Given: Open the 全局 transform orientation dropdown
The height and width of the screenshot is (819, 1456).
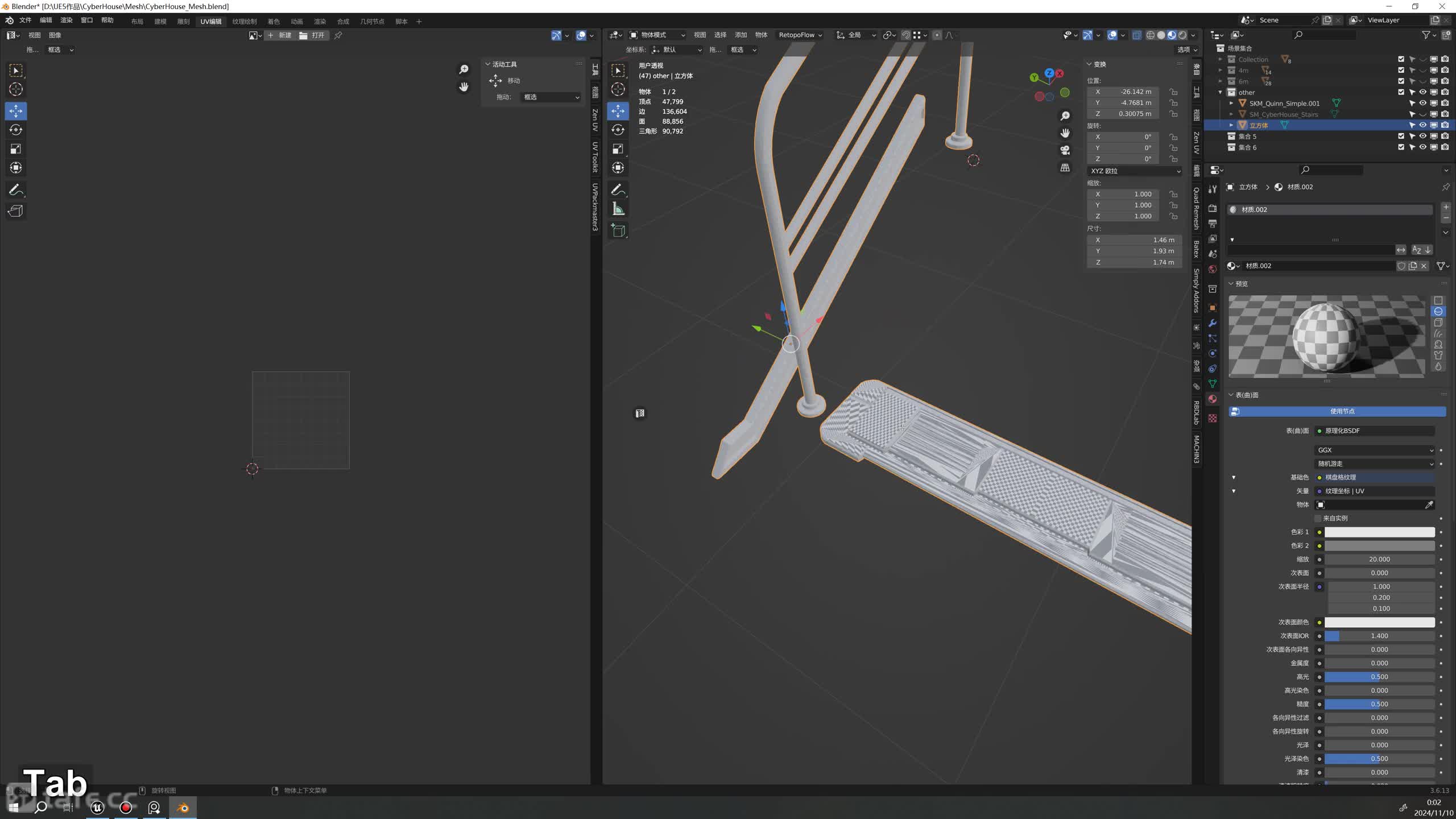Looking at the screenshot, I should [x=856, y=35].
